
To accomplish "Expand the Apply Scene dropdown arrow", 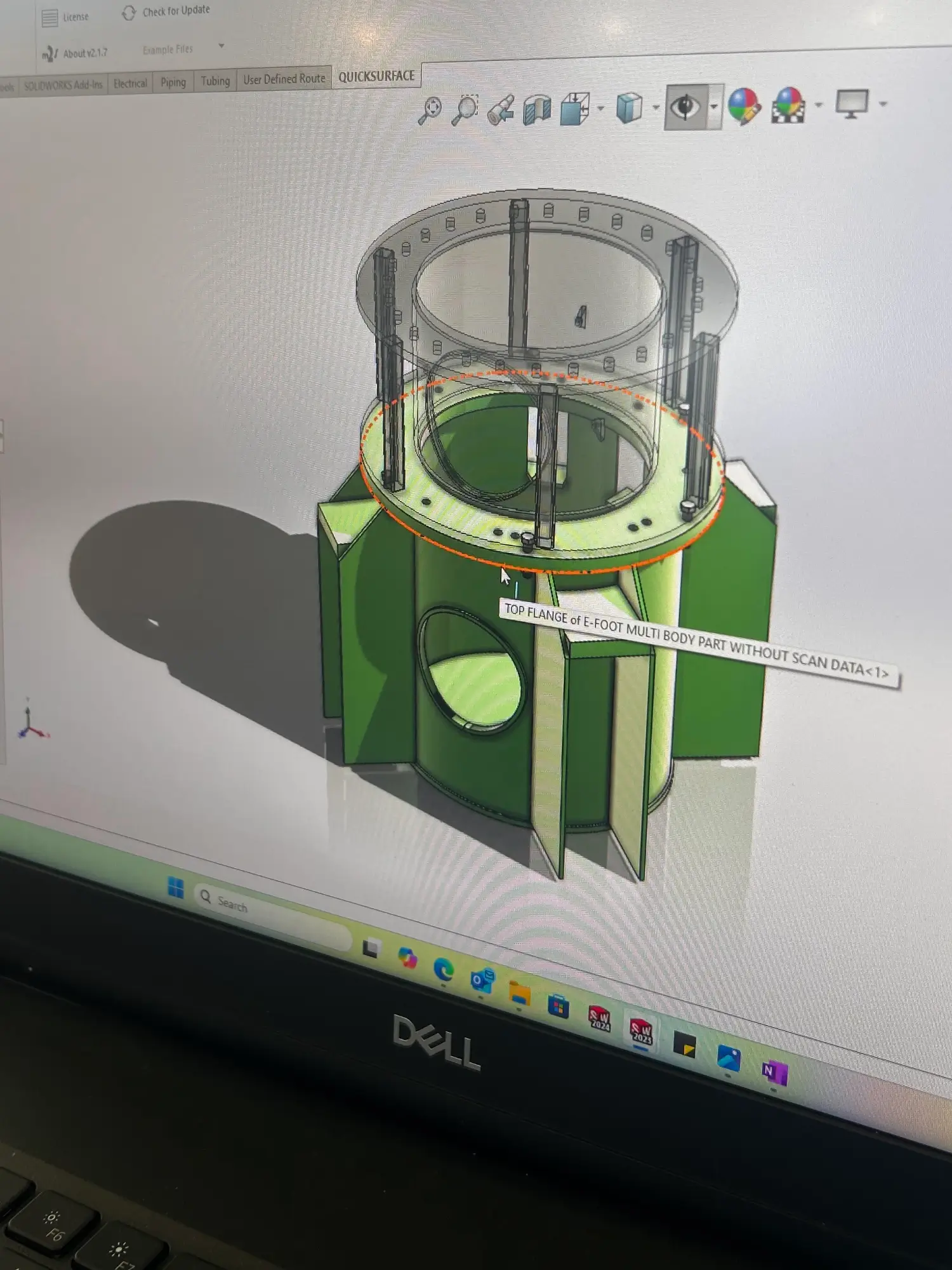I will point(819,105).
